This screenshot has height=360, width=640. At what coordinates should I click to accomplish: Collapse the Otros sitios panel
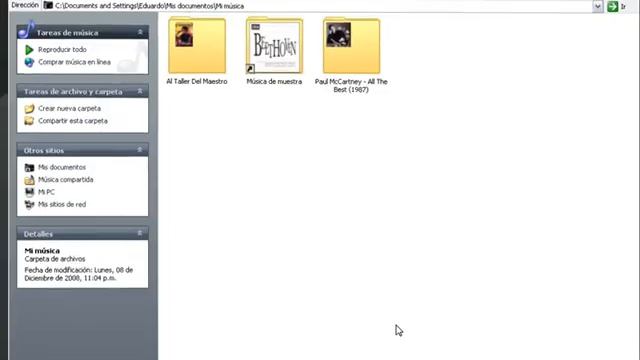[x=140, y=150]
